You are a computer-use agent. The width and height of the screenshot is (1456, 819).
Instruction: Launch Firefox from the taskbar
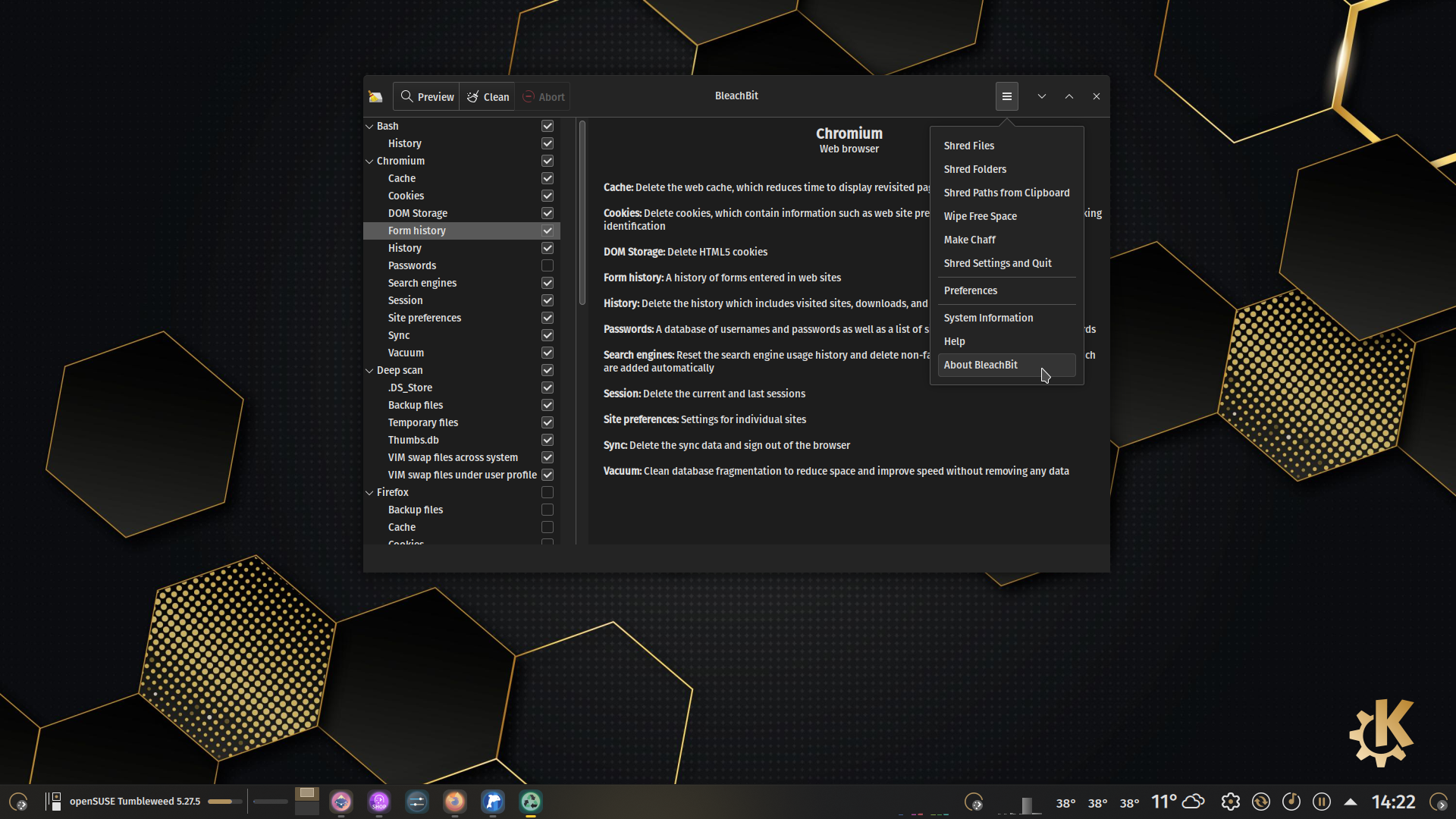(x=455, y=802)
